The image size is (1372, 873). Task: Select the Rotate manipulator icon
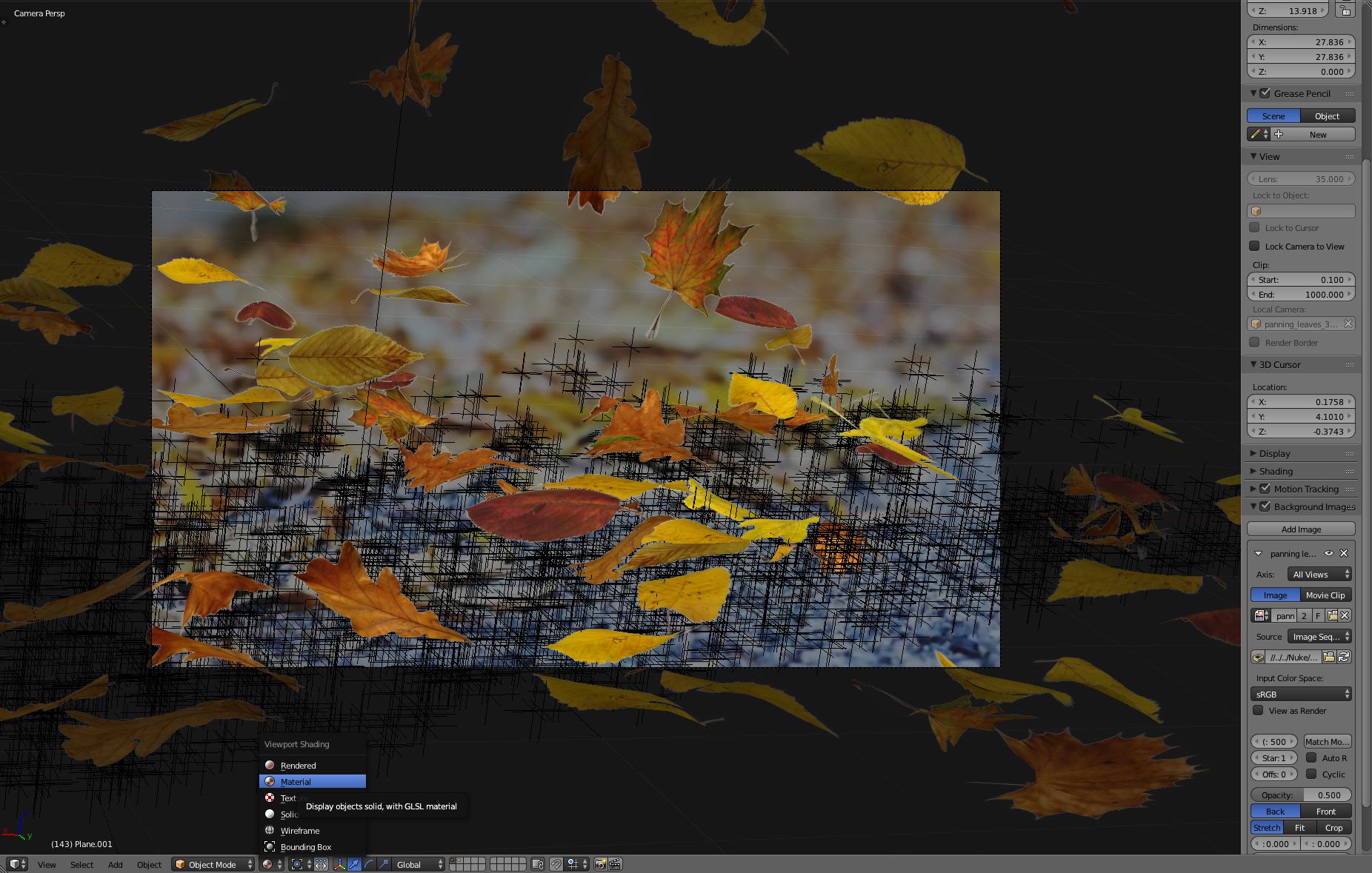tap(370, 864)
